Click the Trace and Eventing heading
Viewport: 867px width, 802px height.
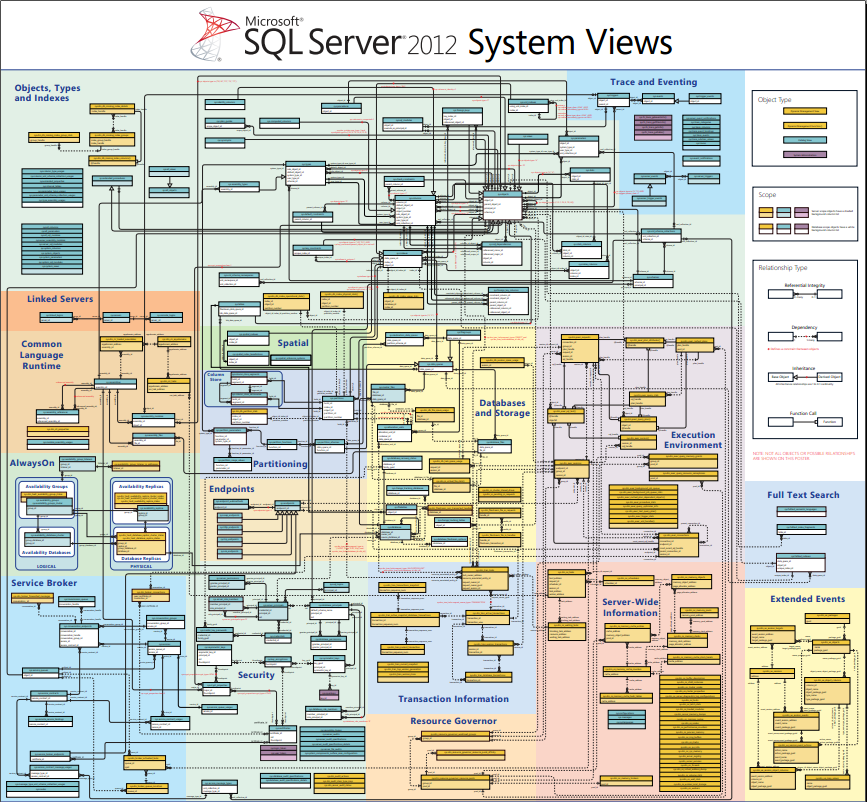(653, 82)
